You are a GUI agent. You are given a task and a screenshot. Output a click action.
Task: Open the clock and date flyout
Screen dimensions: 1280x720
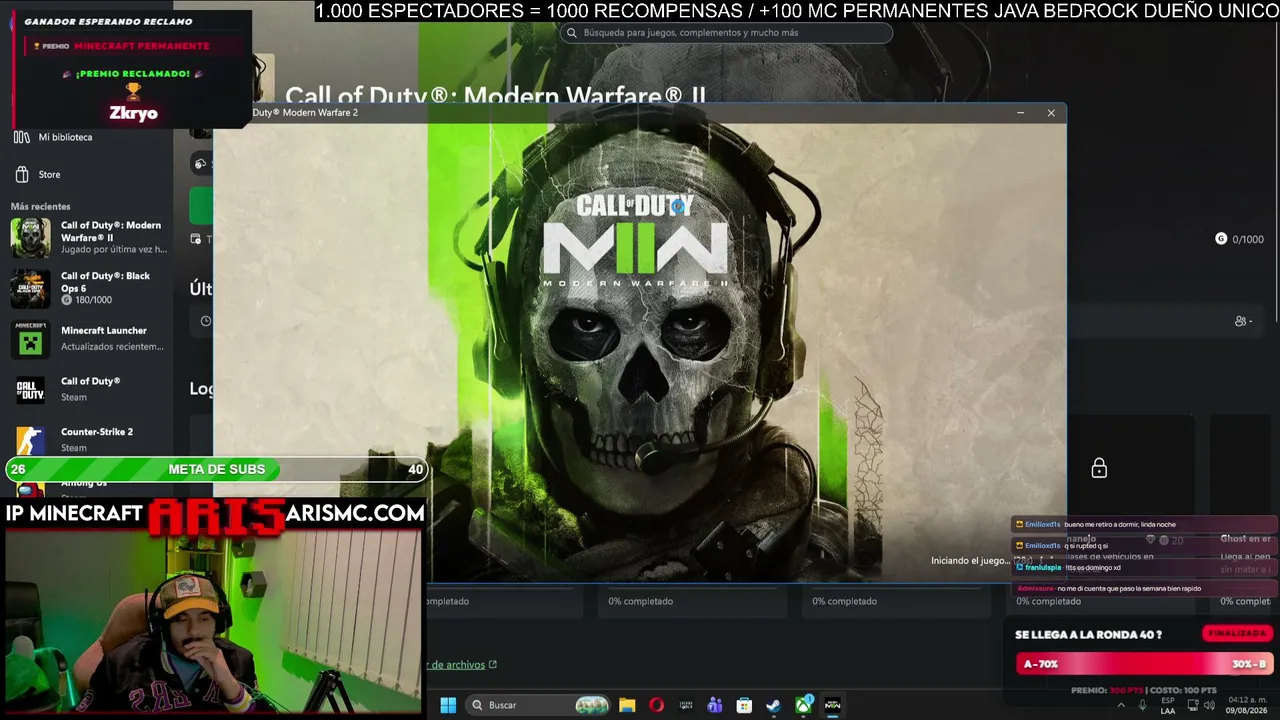pyautogui.click(x=1247, y=705)
